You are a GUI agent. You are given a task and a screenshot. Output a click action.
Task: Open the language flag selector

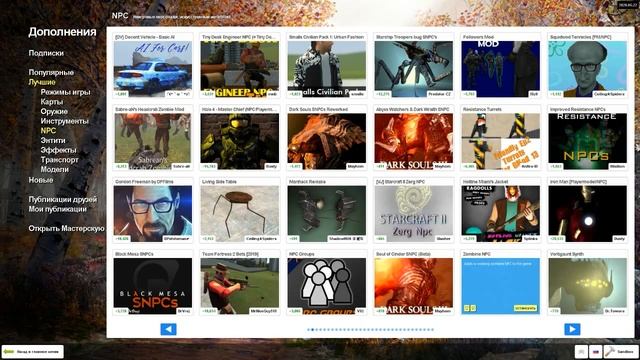(x=596, y=351)
